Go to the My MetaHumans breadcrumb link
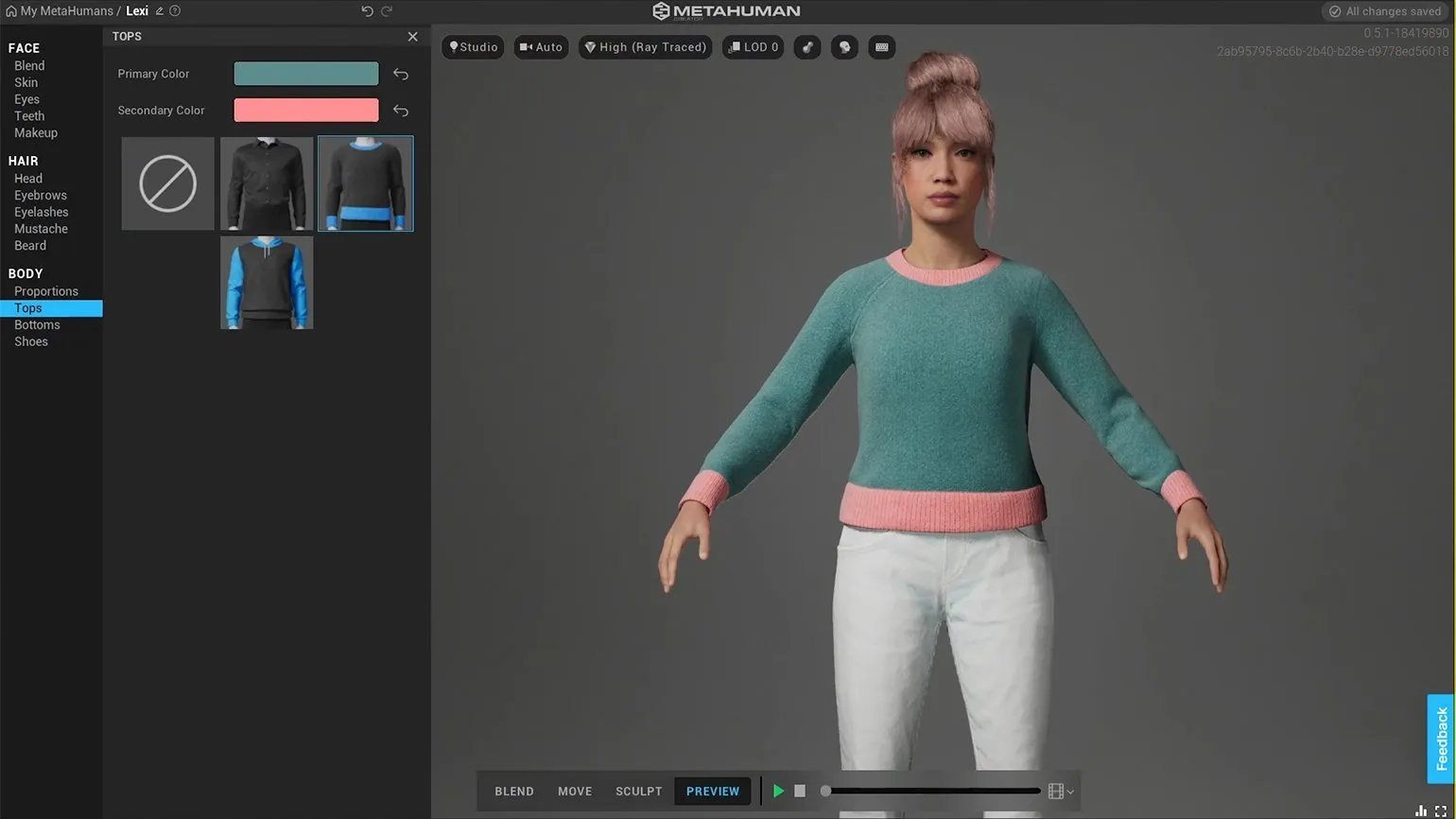The height and width of the screenshot is (819, 1456). pyautogui.click(x=66, y=11)
